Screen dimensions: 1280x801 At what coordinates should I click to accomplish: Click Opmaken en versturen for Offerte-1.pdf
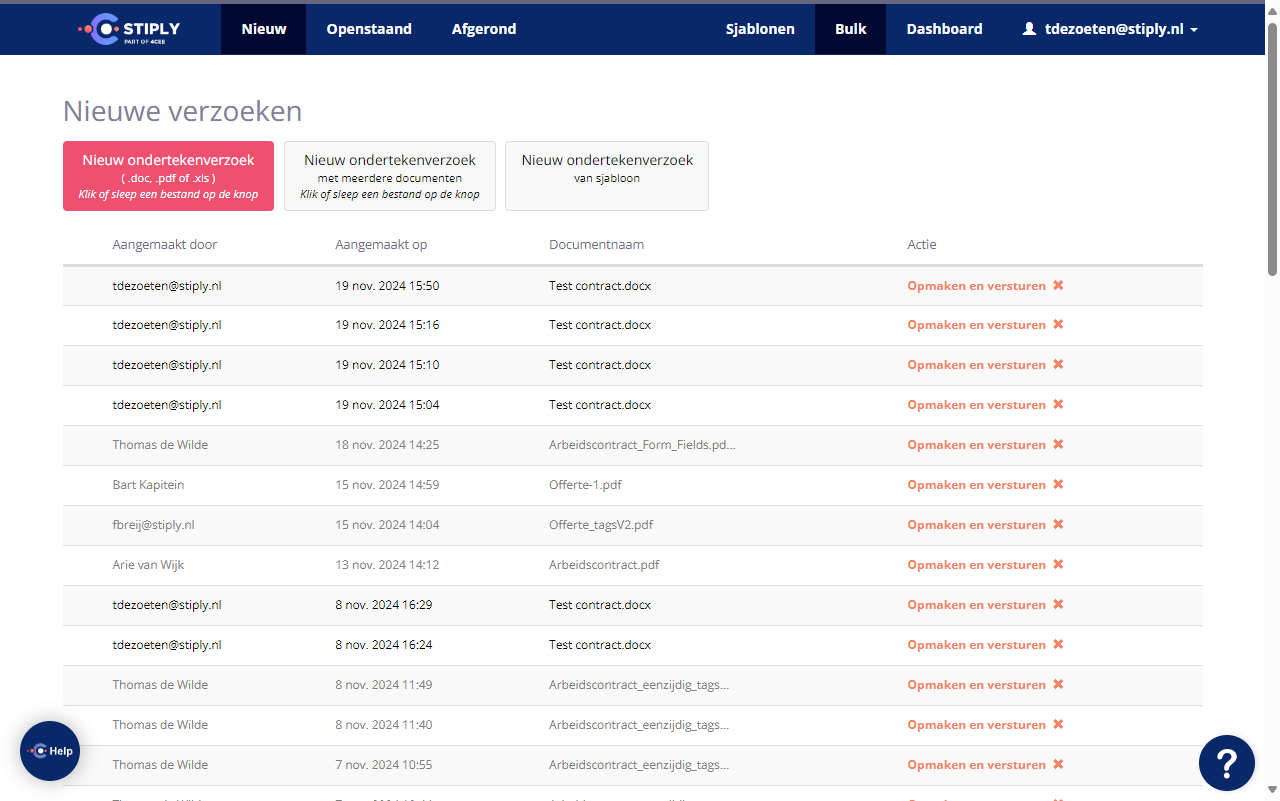pos(976,485)
